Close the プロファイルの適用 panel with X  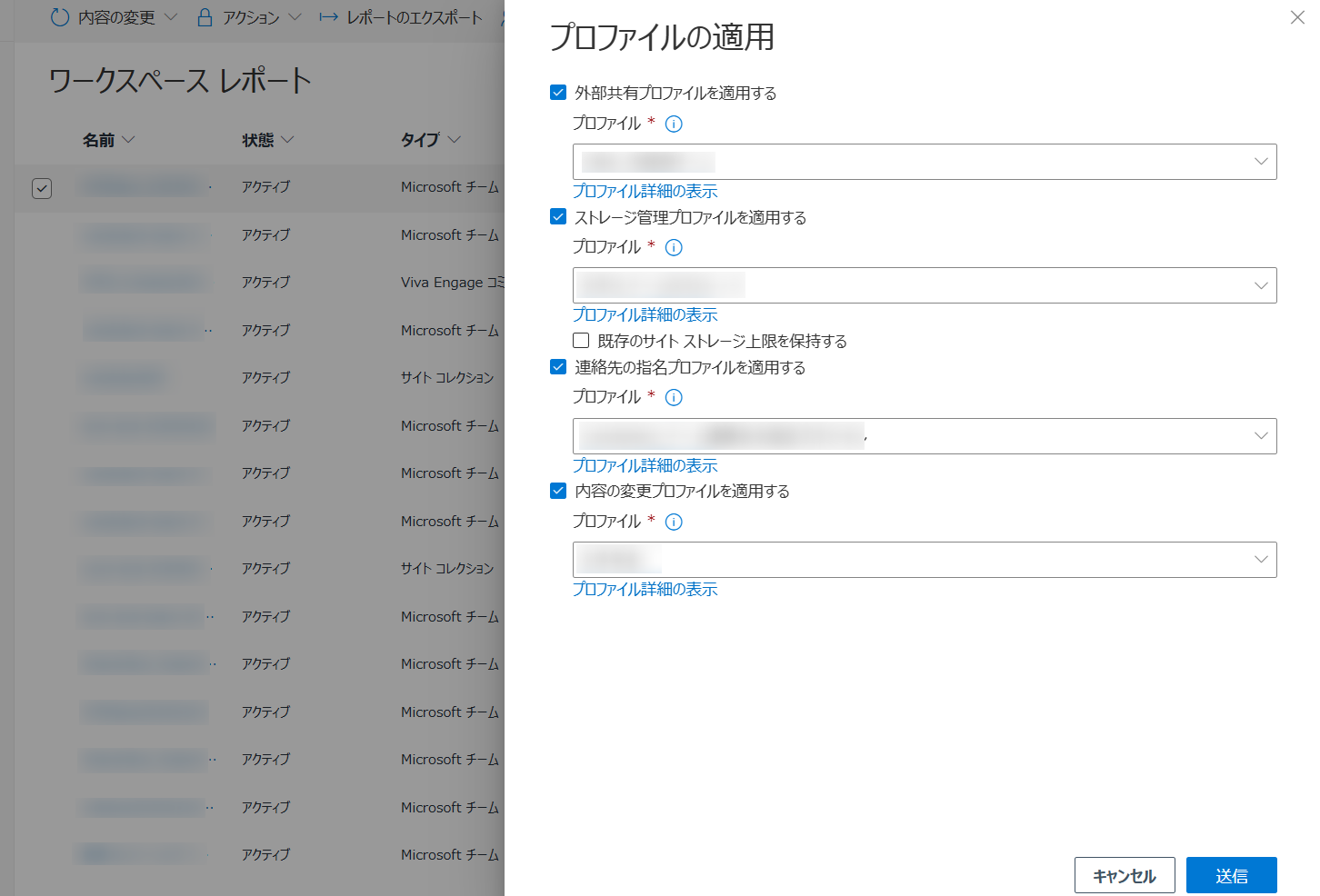1297,17
